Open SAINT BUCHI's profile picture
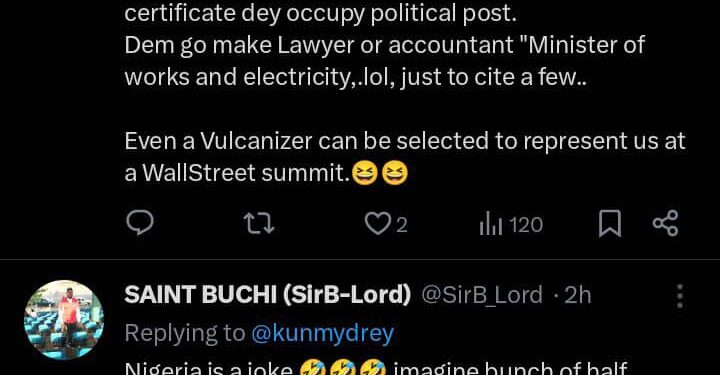The image size is (720, 375). [x=64, y=319]
